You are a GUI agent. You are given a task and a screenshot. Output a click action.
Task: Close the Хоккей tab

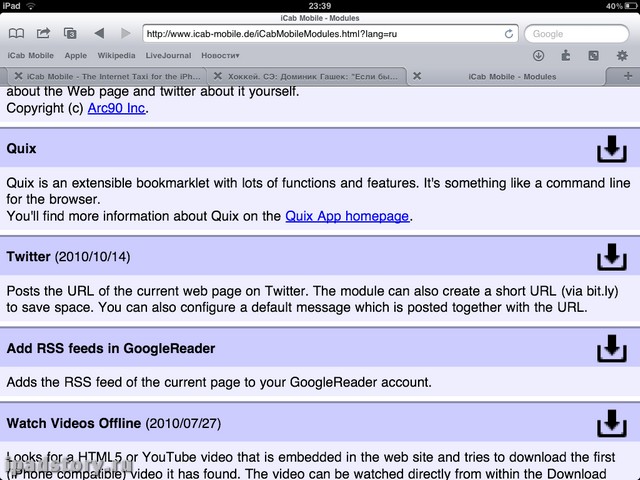218,76
